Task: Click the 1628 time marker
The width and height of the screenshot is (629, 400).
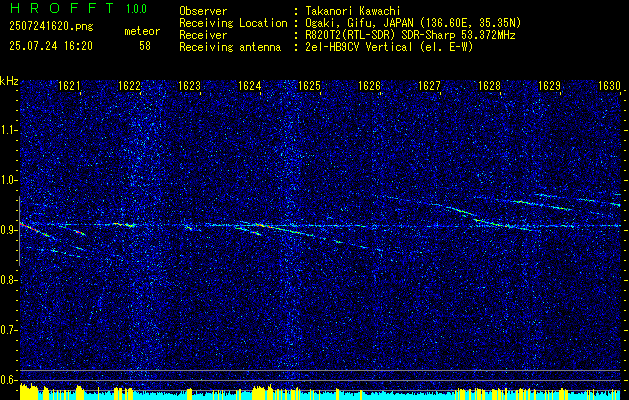Action: pyautogui.click(x=489, y=85)
